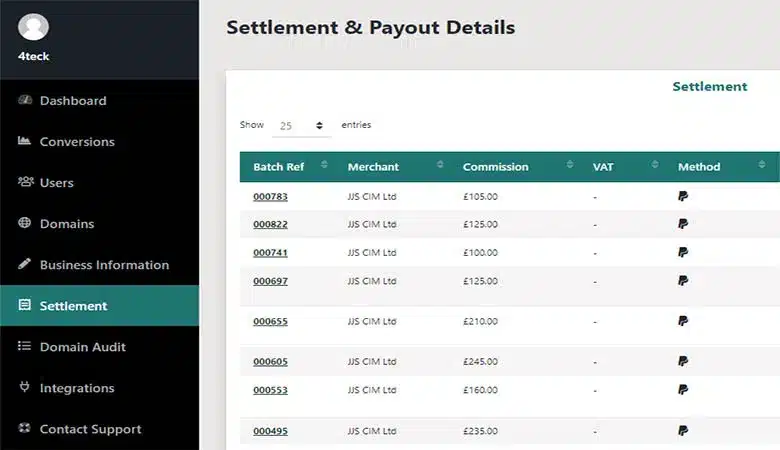780x450 pixels.
Task: Open the Settlement sidebar menu item
Action: click(x=99, y=306)
